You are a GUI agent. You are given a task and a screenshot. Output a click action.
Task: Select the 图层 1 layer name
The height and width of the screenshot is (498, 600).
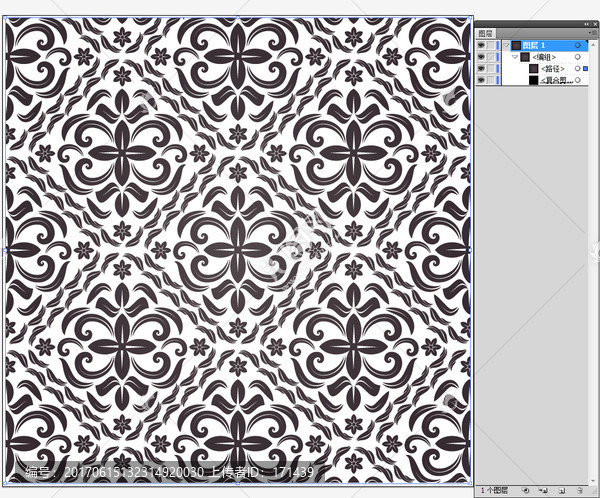[x=533, y=45]
